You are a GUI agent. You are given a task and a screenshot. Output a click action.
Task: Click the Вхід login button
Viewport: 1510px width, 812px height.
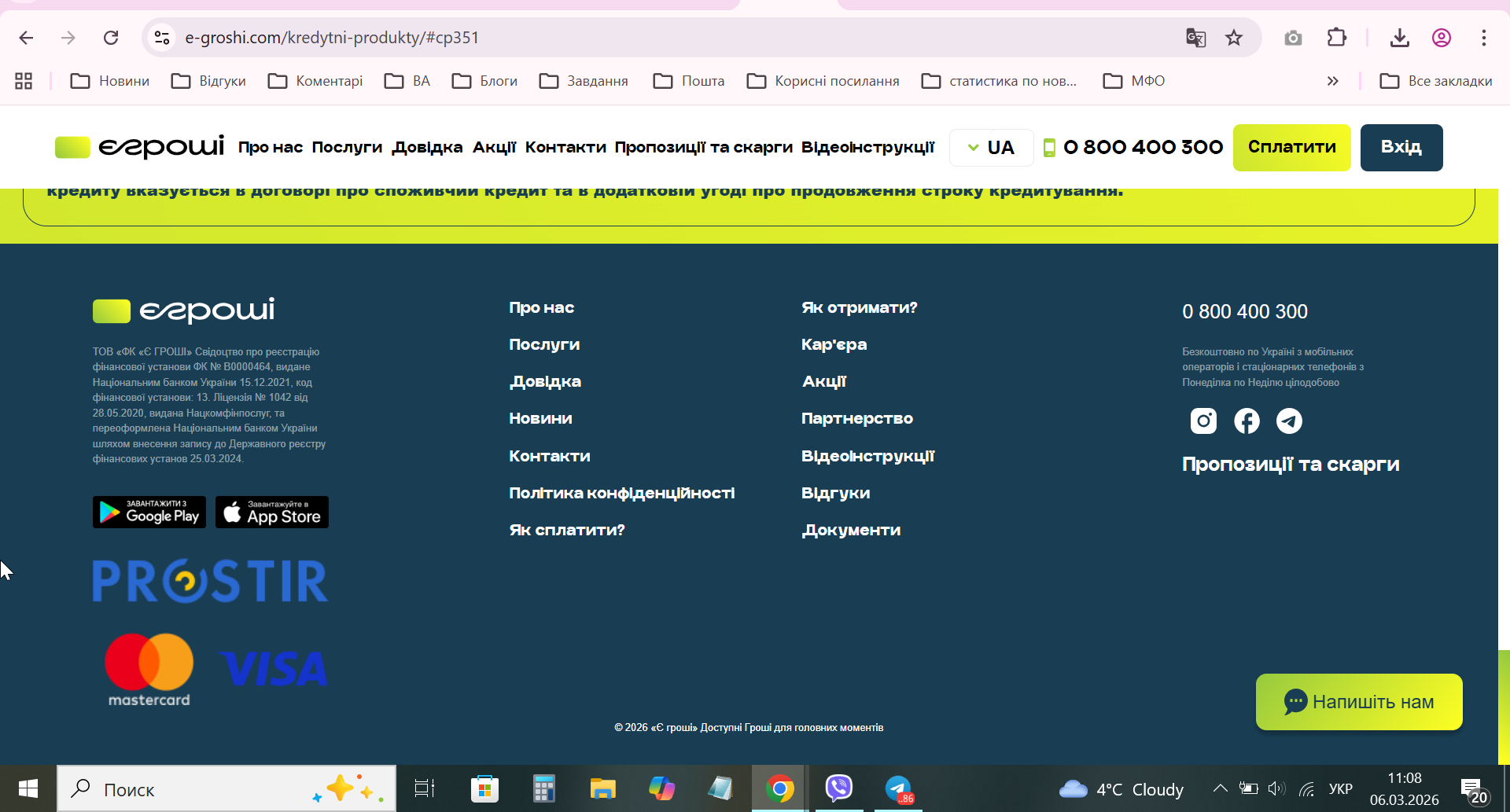pos(1401,148)
